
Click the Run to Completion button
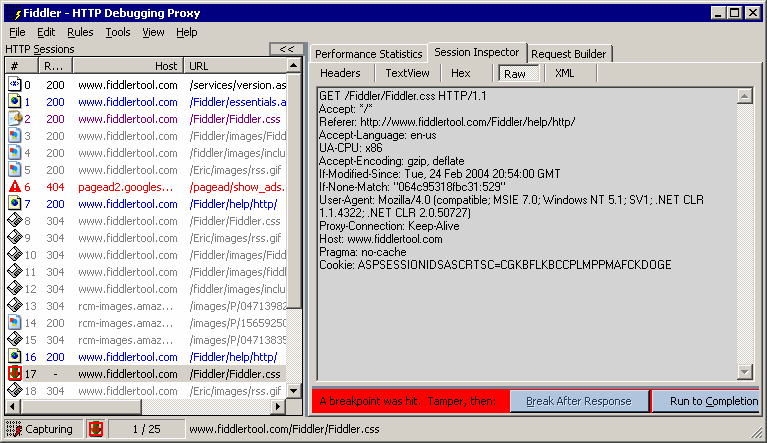(x=707, y=401)
